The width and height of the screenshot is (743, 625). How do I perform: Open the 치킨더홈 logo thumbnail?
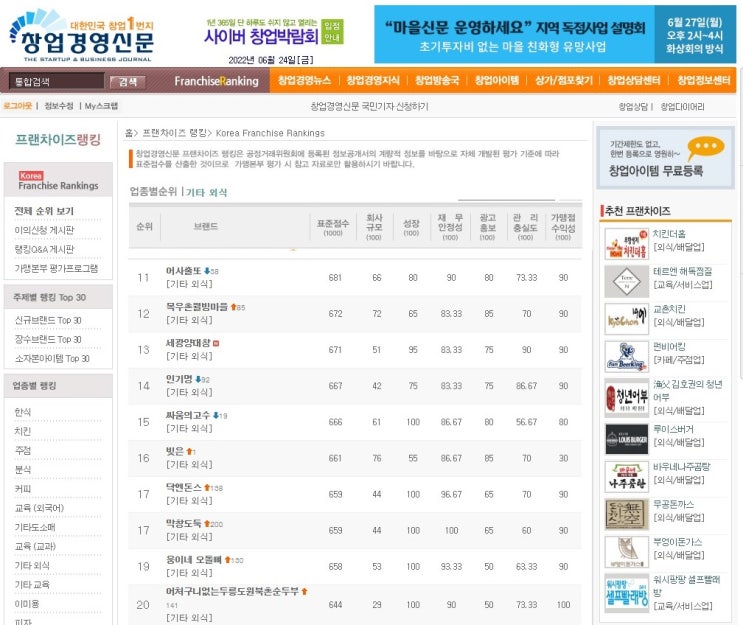click(x=626, y=244)
